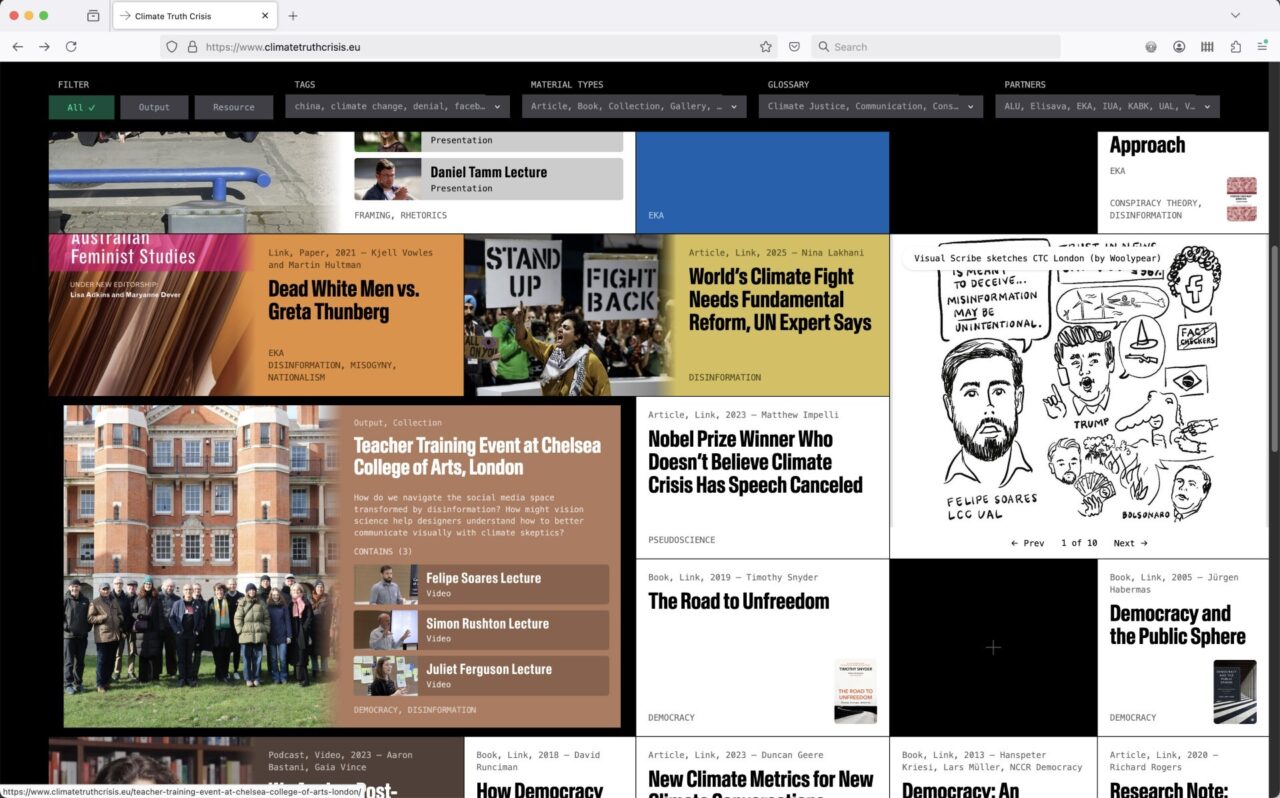Click the Save to Pocket icon
This screenshot has width=1280, height=798.
[794, 47]
